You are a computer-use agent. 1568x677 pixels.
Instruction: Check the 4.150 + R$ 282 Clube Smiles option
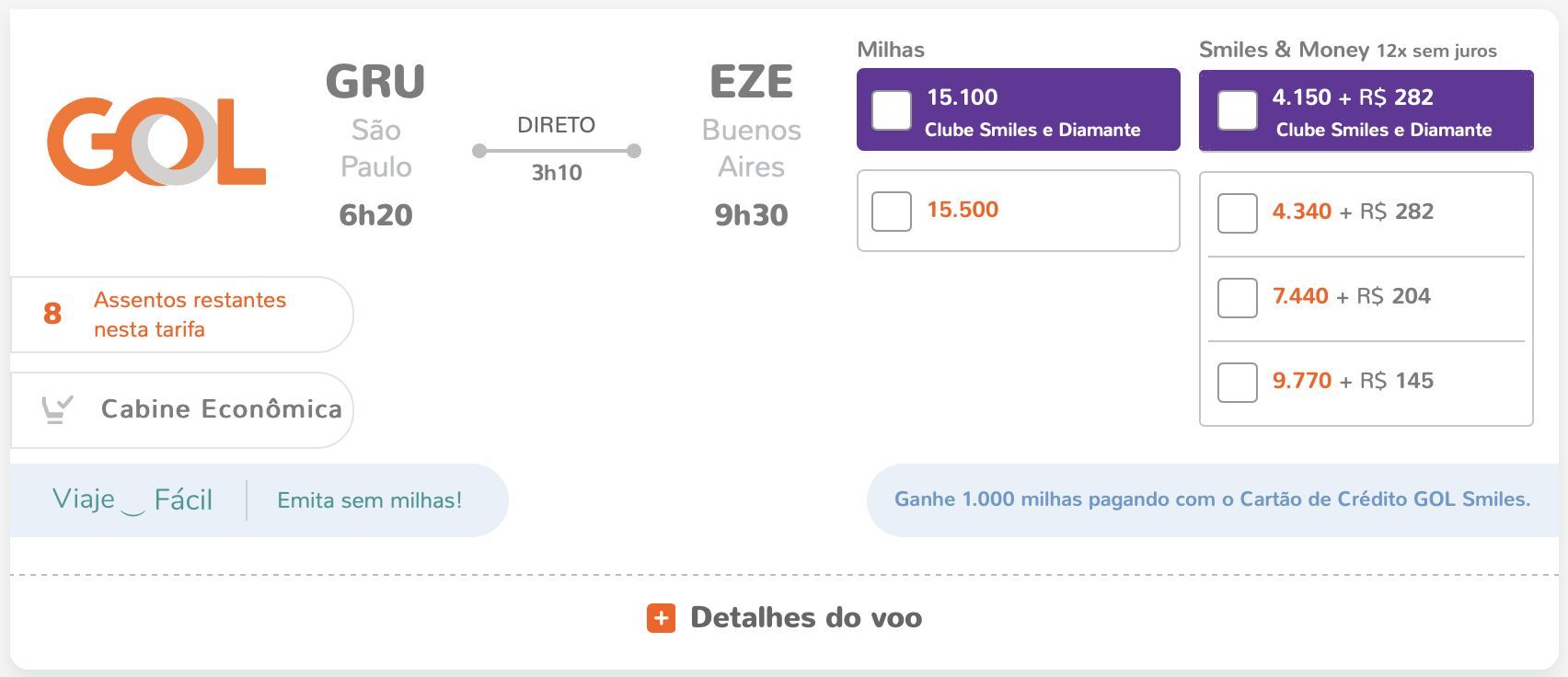coord(1238,109)
